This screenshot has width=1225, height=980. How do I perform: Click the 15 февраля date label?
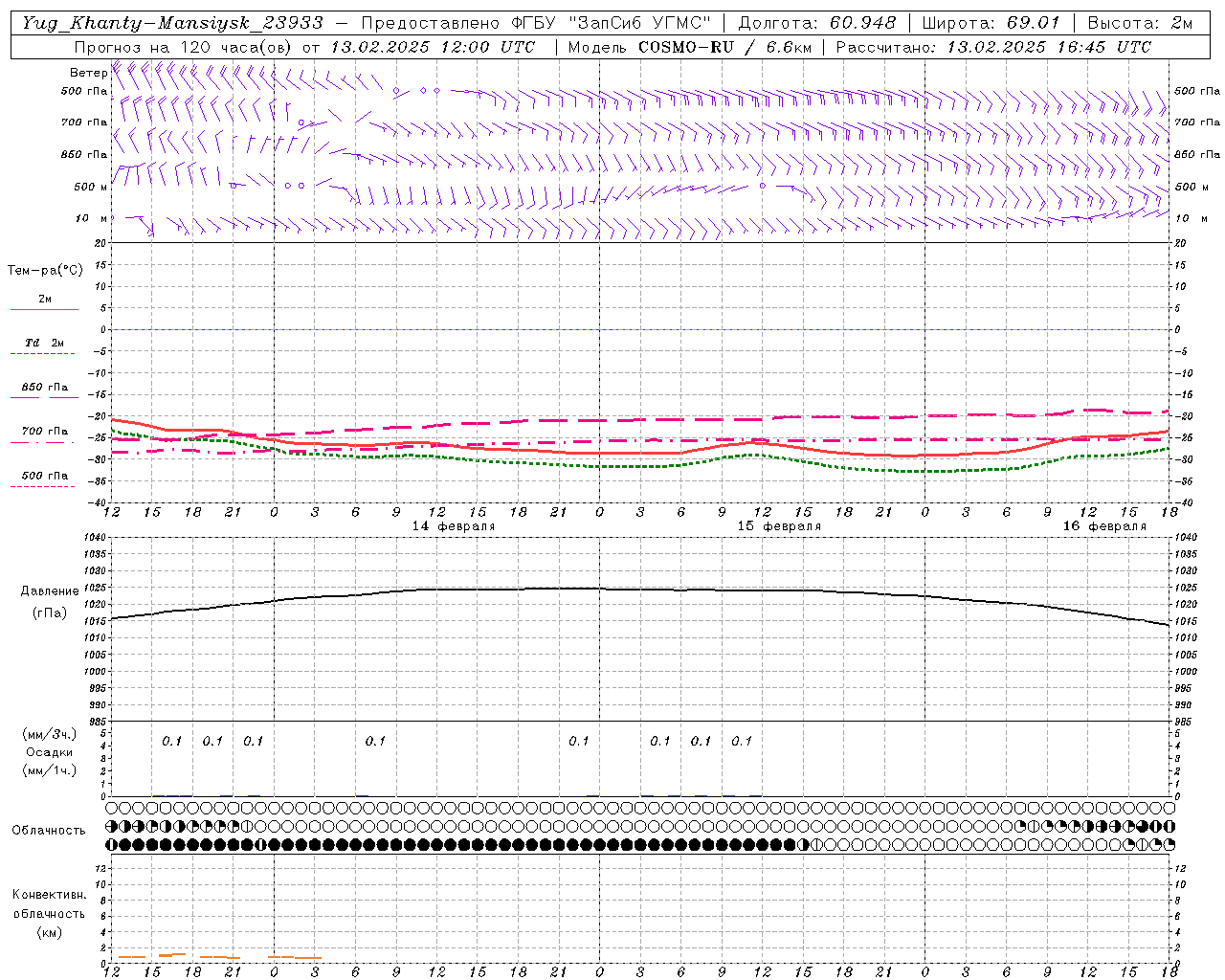[779, 526]
